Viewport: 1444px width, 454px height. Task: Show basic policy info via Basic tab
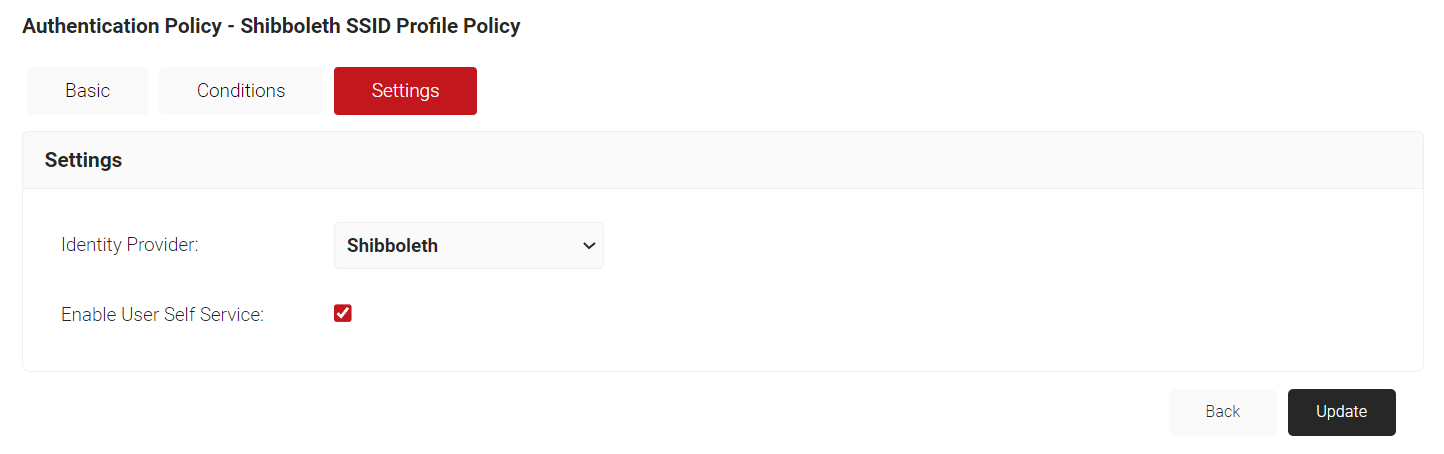point(87,91)
